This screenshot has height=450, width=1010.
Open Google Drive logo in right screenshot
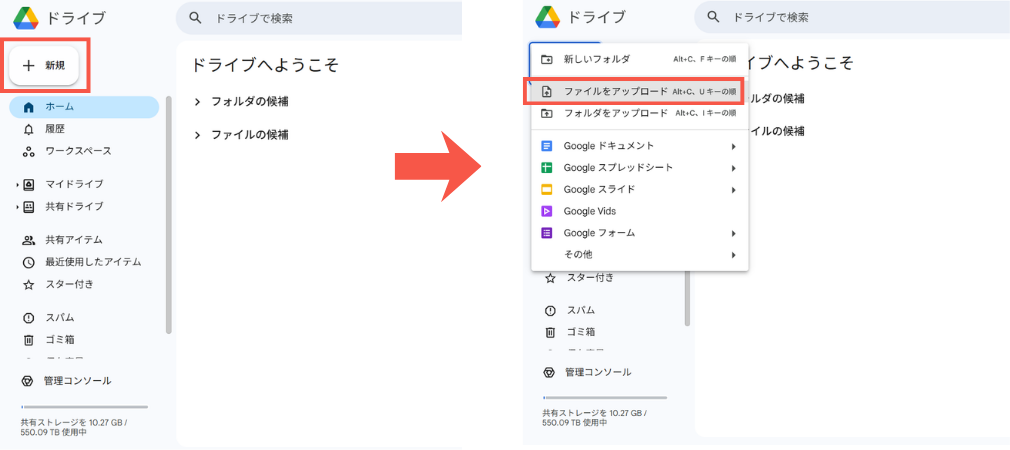click(547, 17)
